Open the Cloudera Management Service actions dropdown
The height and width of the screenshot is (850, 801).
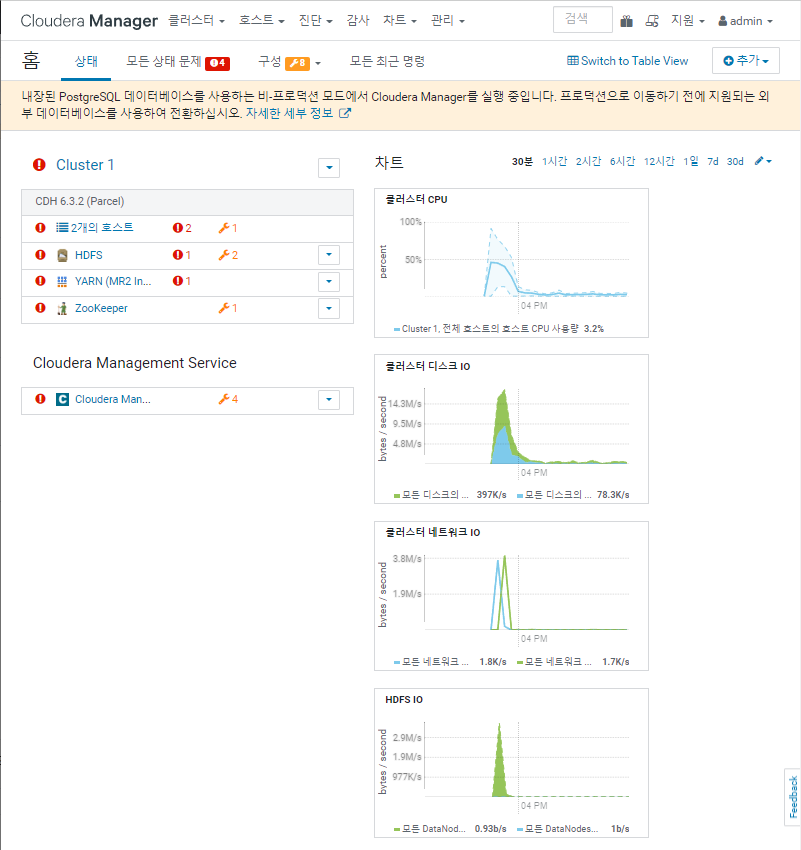[329, 400]
